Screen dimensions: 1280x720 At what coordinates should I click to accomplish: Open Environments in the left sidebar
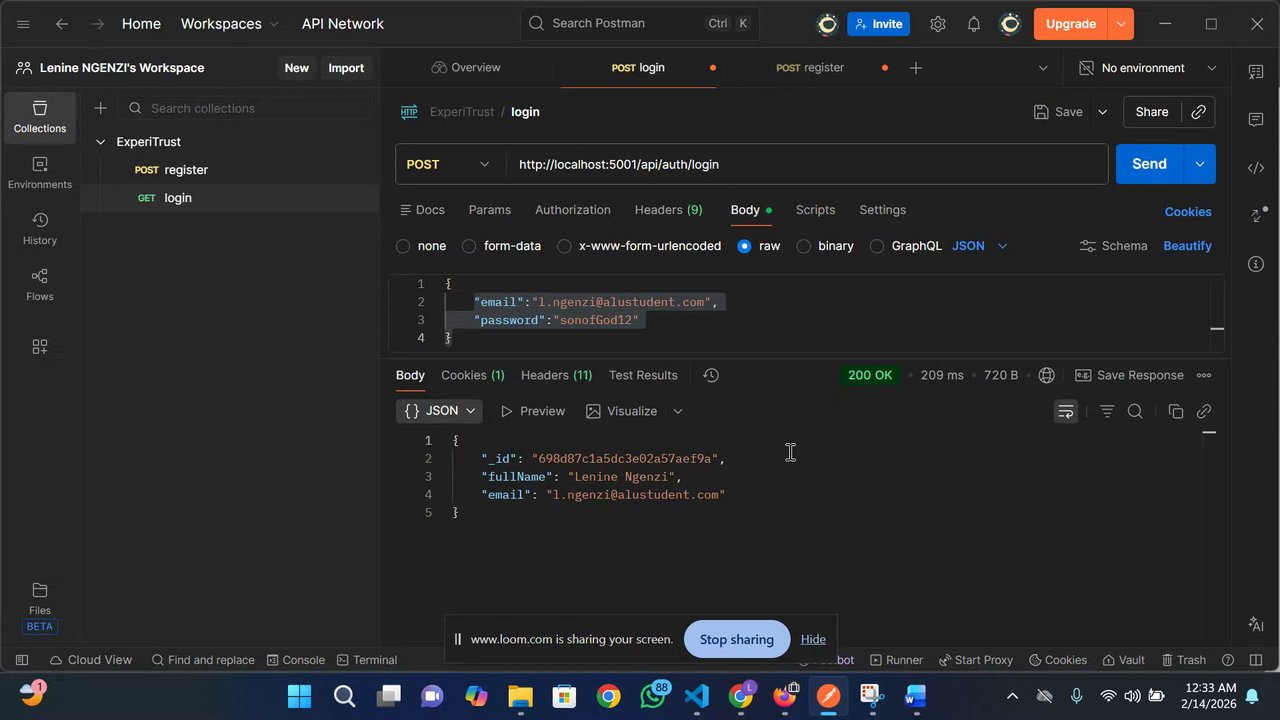40,173
